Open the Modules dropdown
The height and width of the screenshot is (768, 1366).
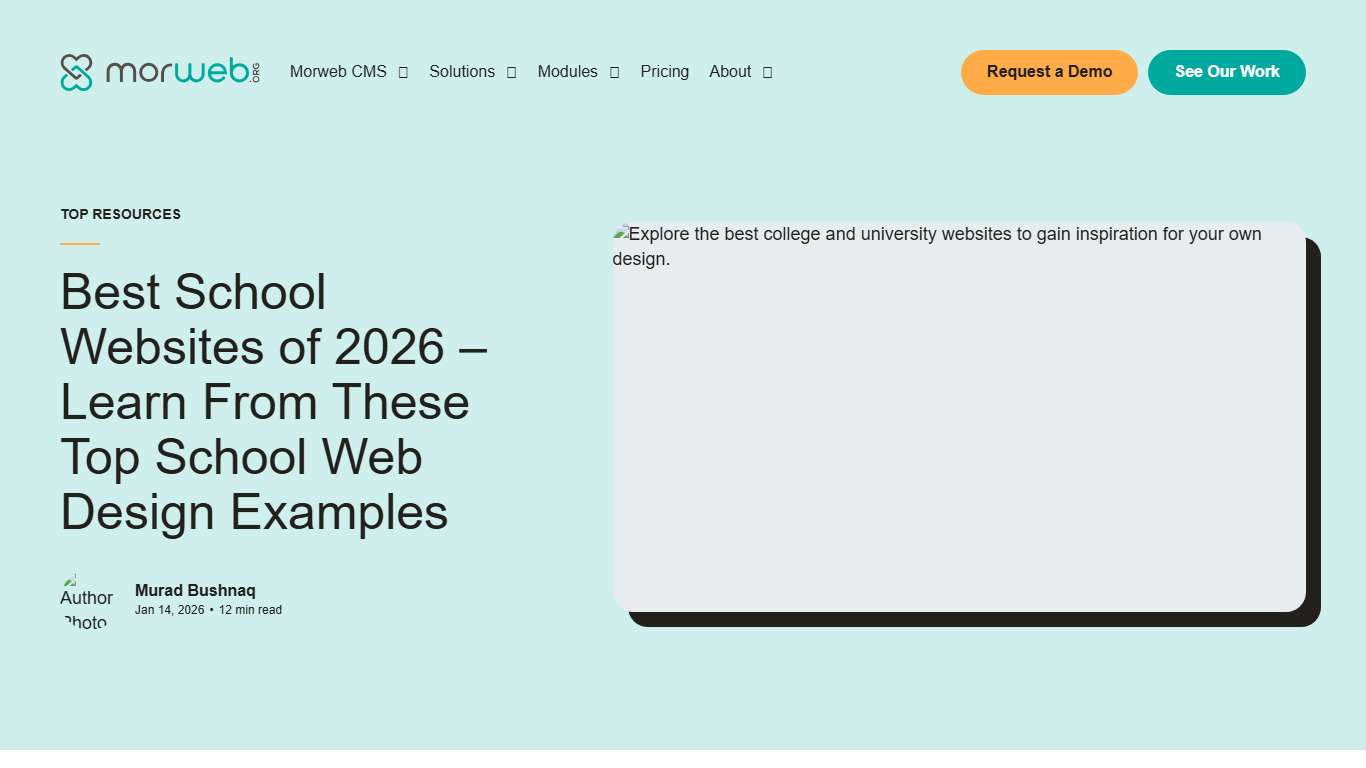pyautogui.click(x=567, y=71)
